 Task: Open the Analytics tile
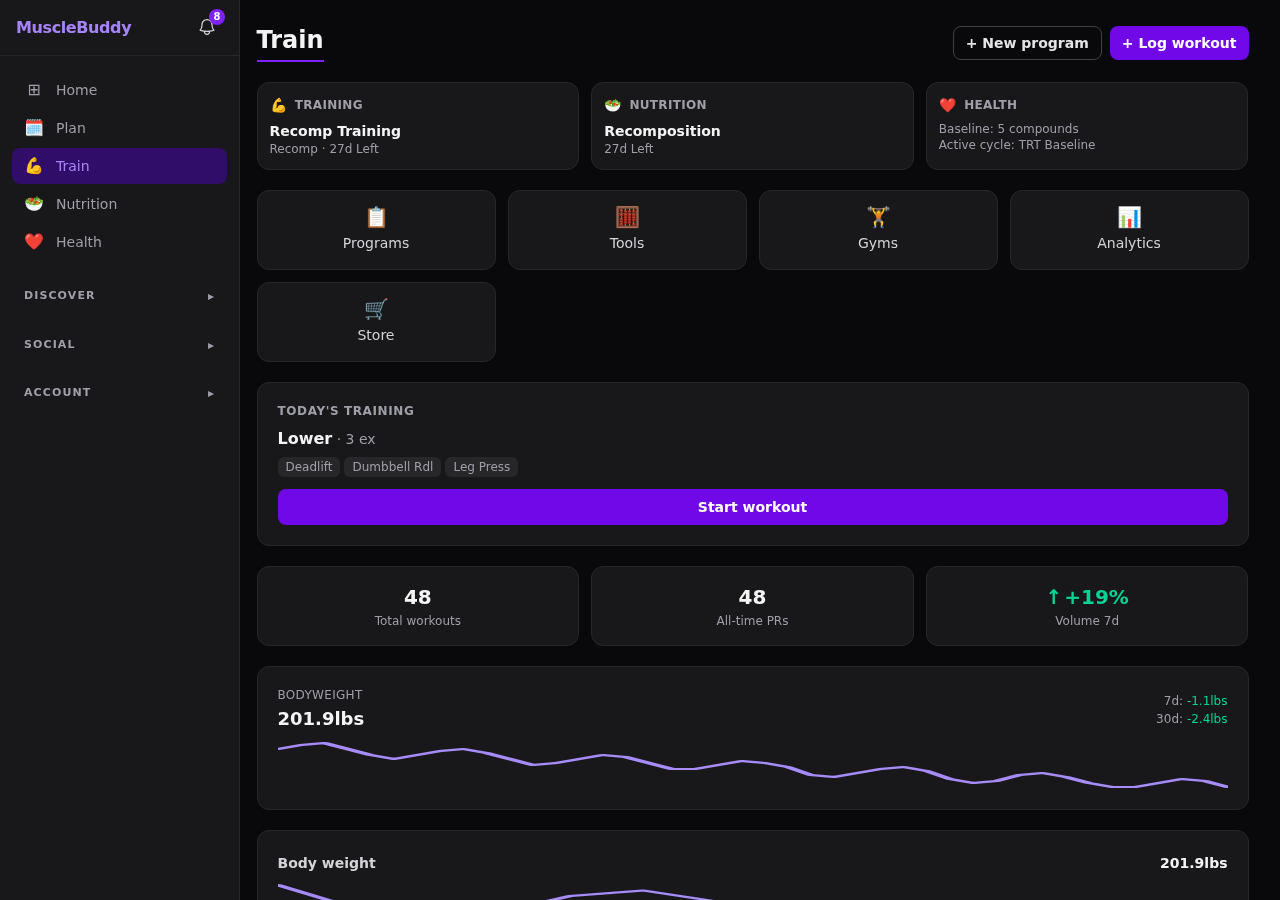[1129, 230]
